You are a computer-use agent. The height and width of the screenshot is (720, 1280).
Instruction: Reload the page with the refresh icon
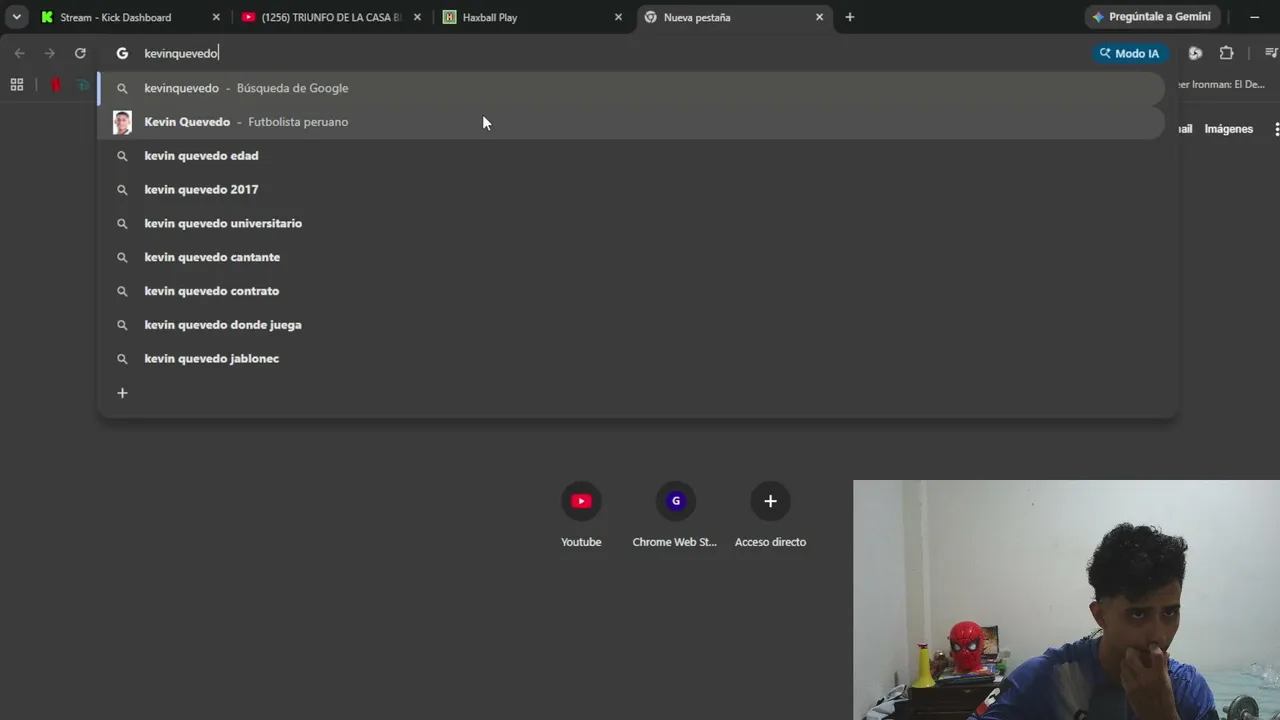tap(80, 53)
